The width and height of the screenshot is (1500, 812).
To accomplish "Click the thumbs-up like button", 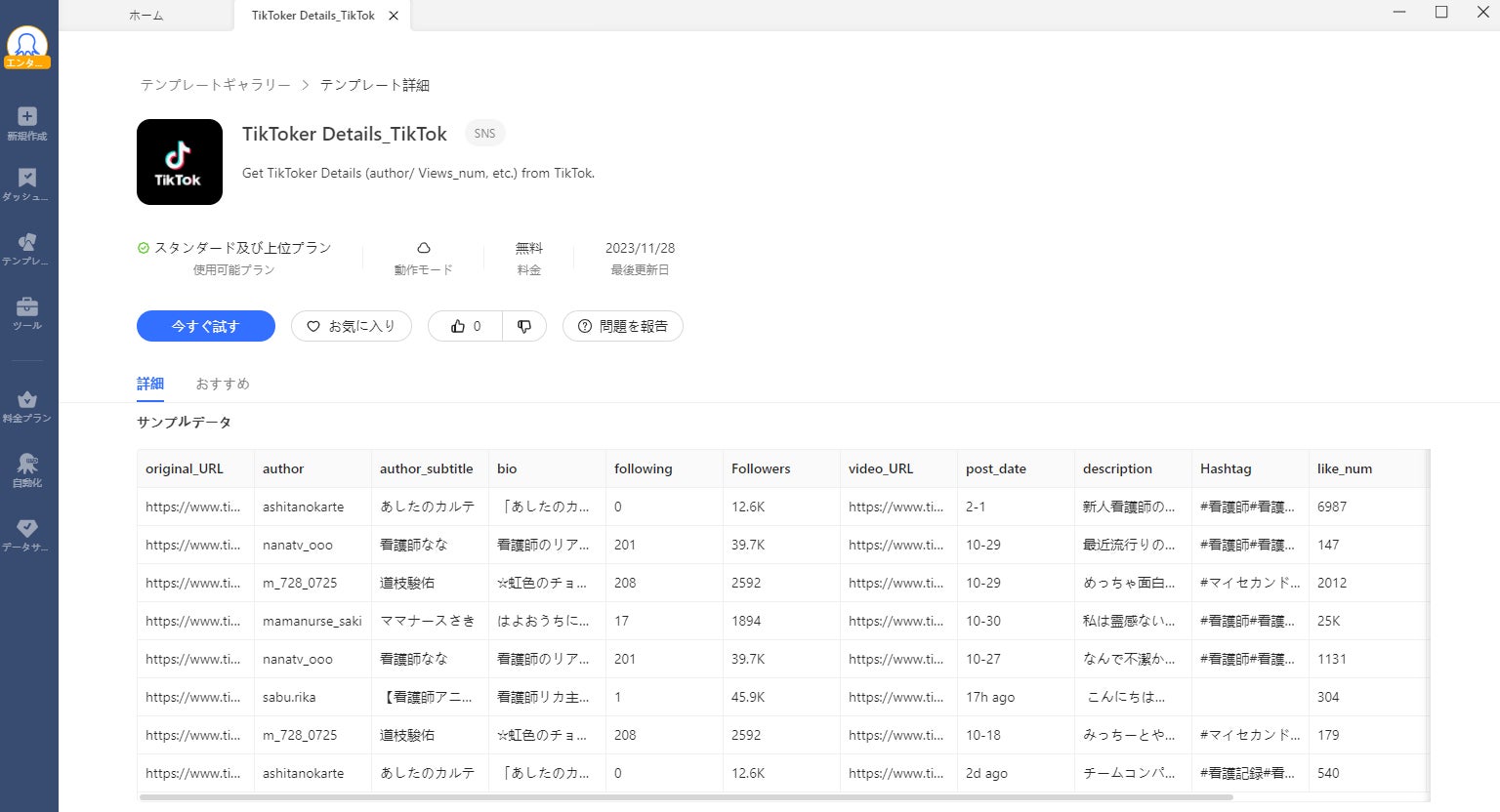I will point(466,326).
